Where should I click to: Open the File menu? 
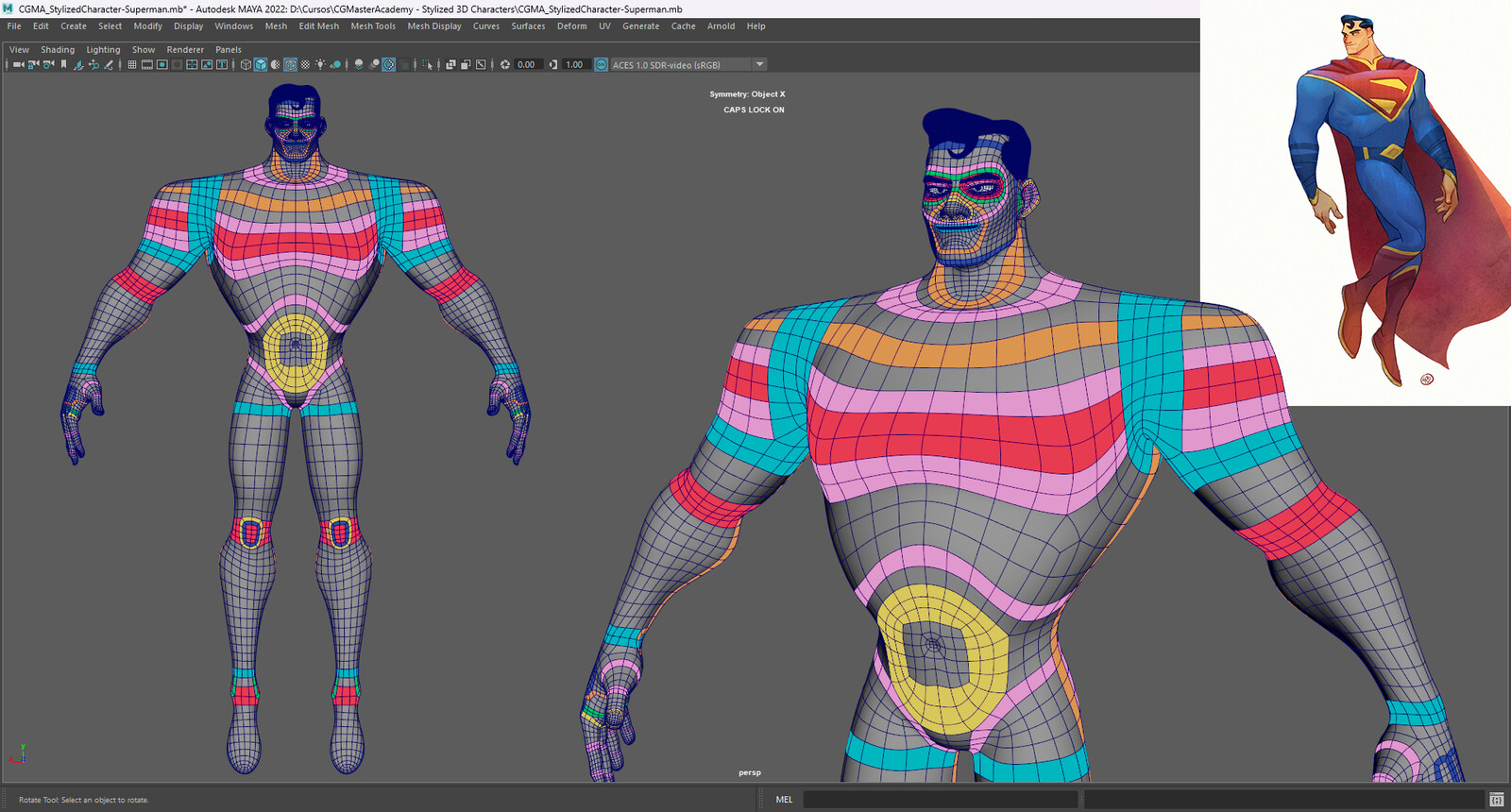tap(14, 26)
